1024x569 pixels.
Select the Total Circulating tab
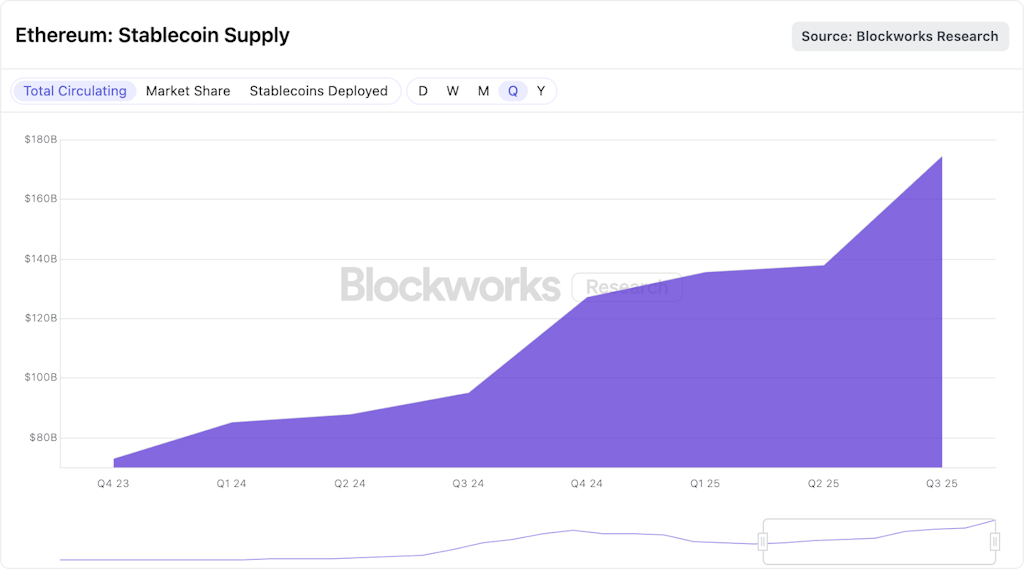75,91
